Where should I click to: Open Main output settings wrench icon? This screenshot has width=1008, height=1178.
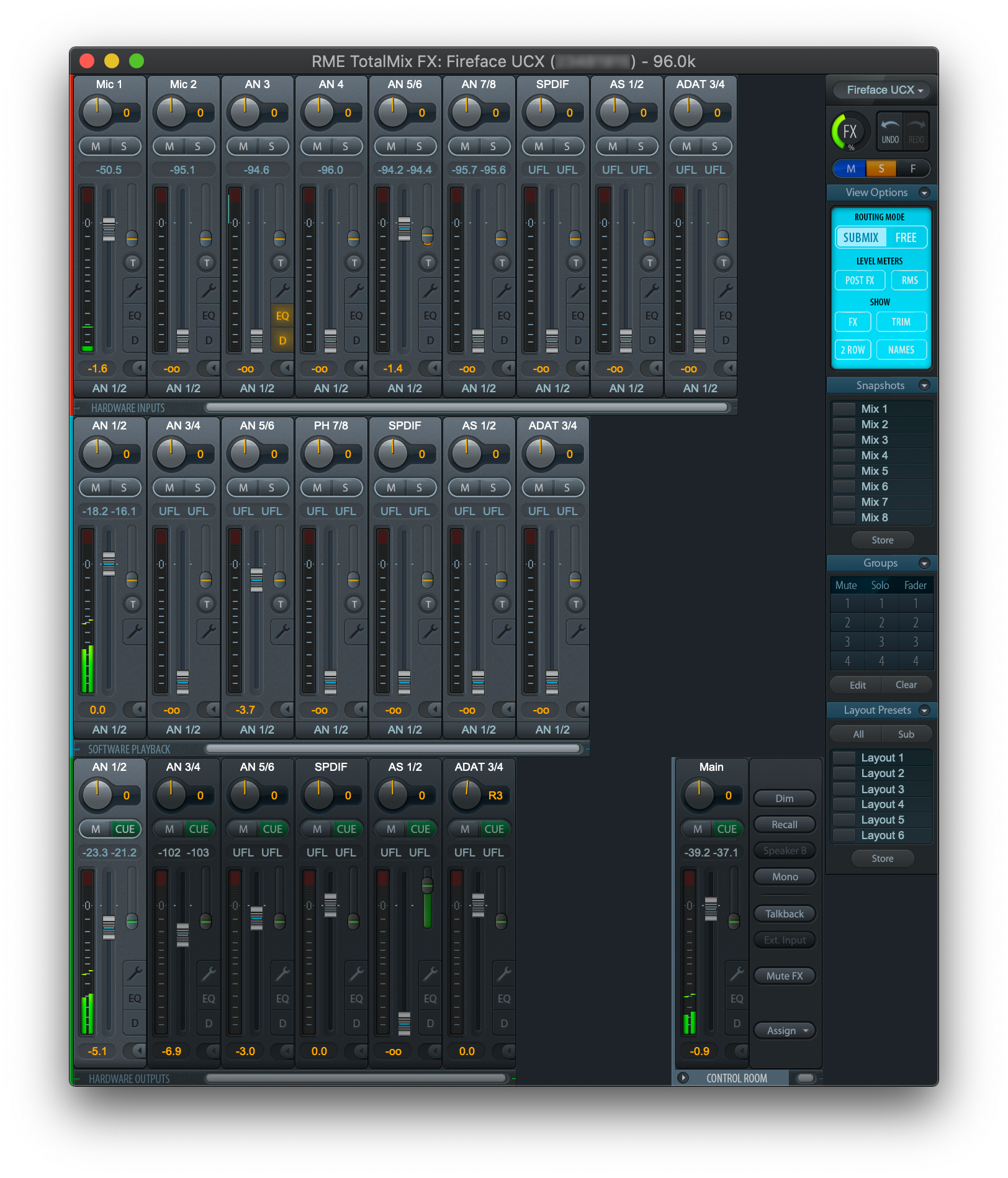[x=736, y=974]
